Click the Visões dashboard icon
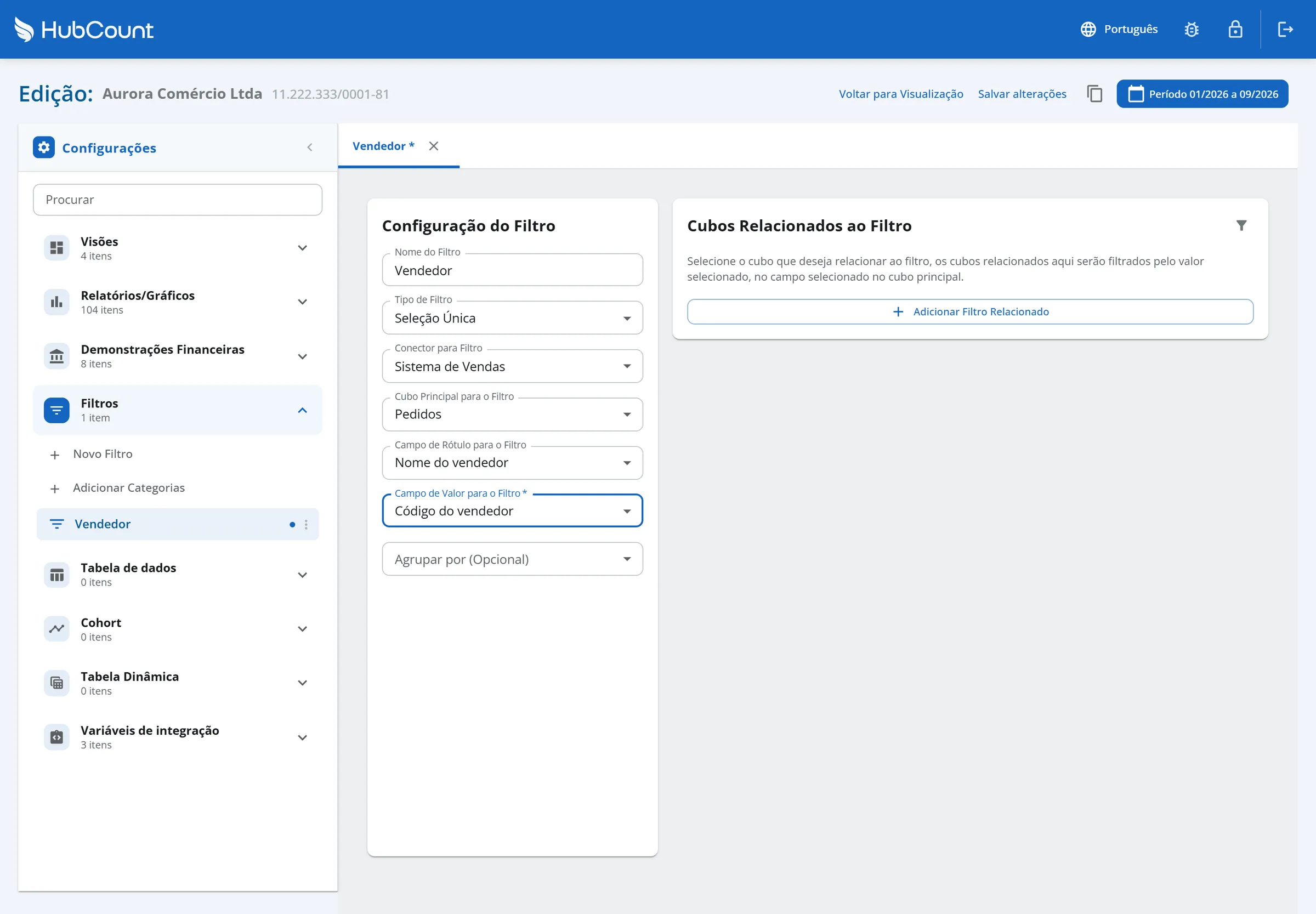Viewport: 1316px width, 914px height. (56, 247)
